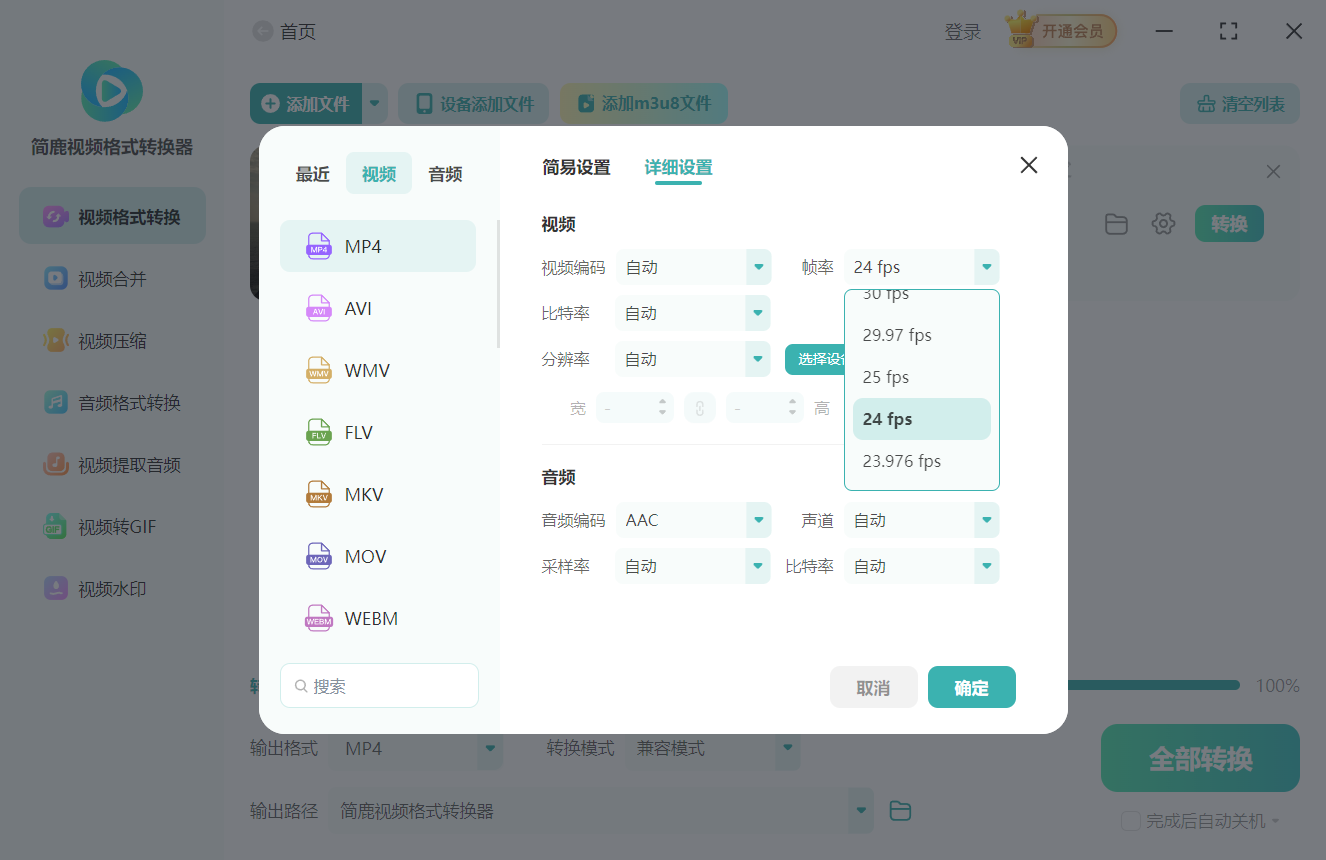Pick the MOV format icon

318,556
